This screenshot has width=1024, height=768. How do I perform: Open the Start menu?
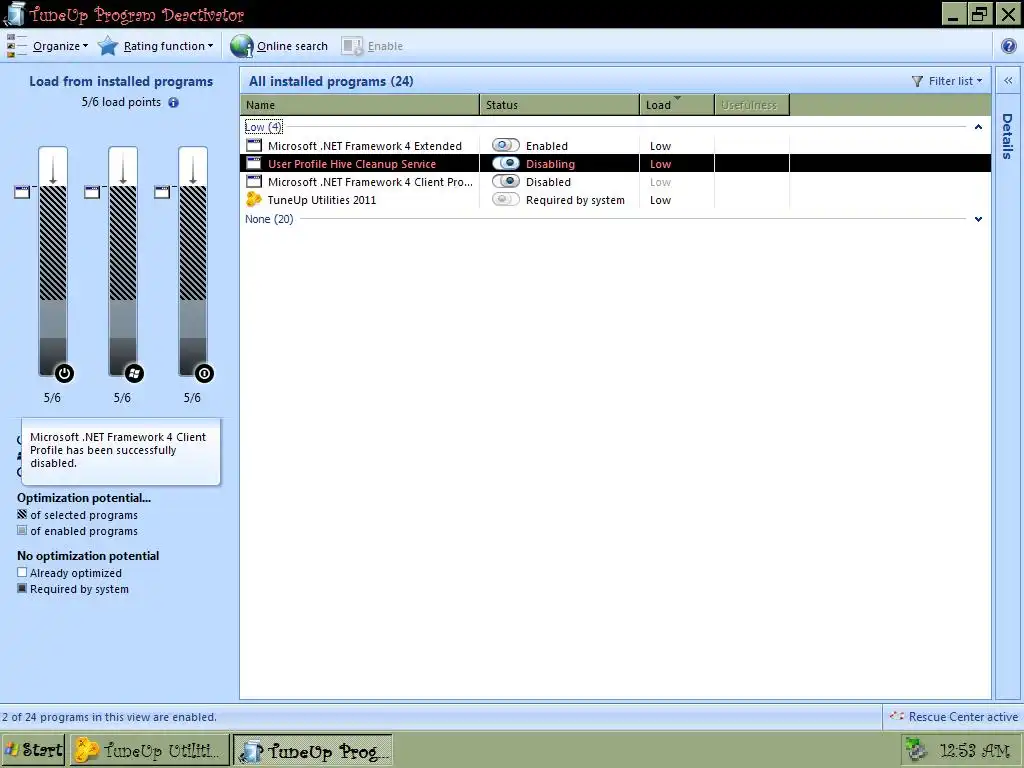(x=33, y=750)
